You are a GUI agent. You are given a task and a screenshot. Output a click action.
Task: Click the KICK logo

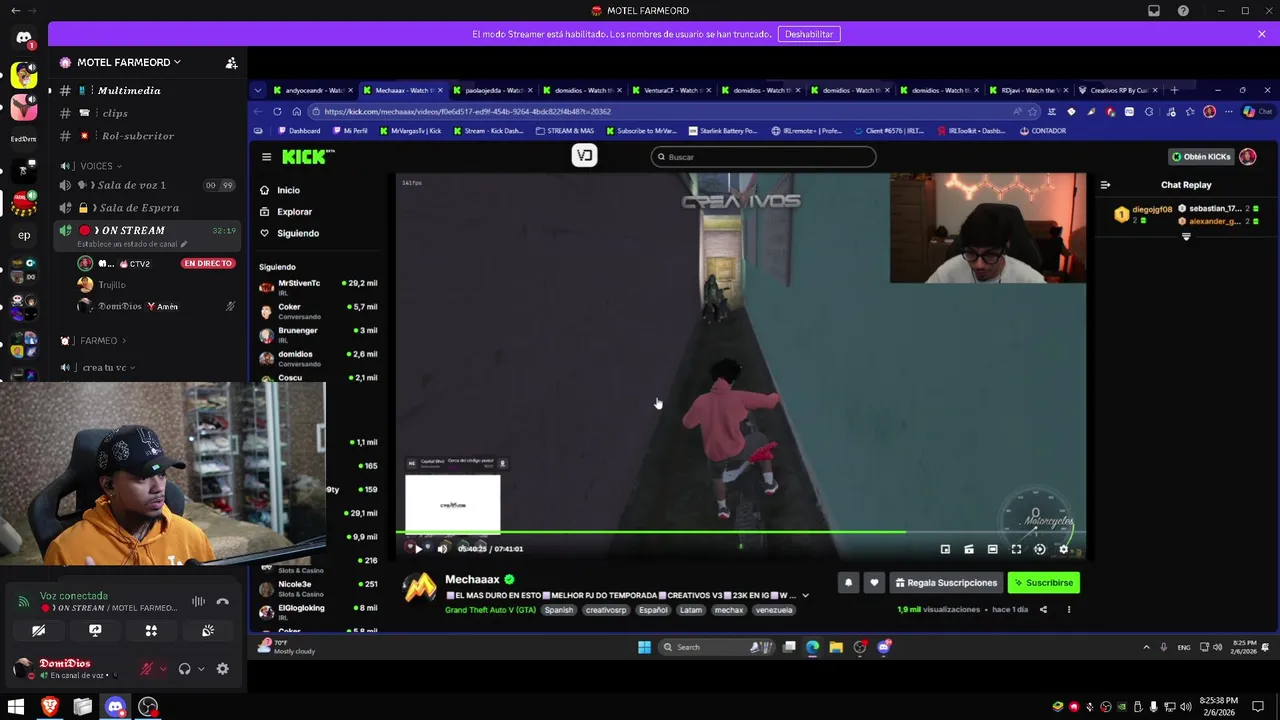click(307, 156)
